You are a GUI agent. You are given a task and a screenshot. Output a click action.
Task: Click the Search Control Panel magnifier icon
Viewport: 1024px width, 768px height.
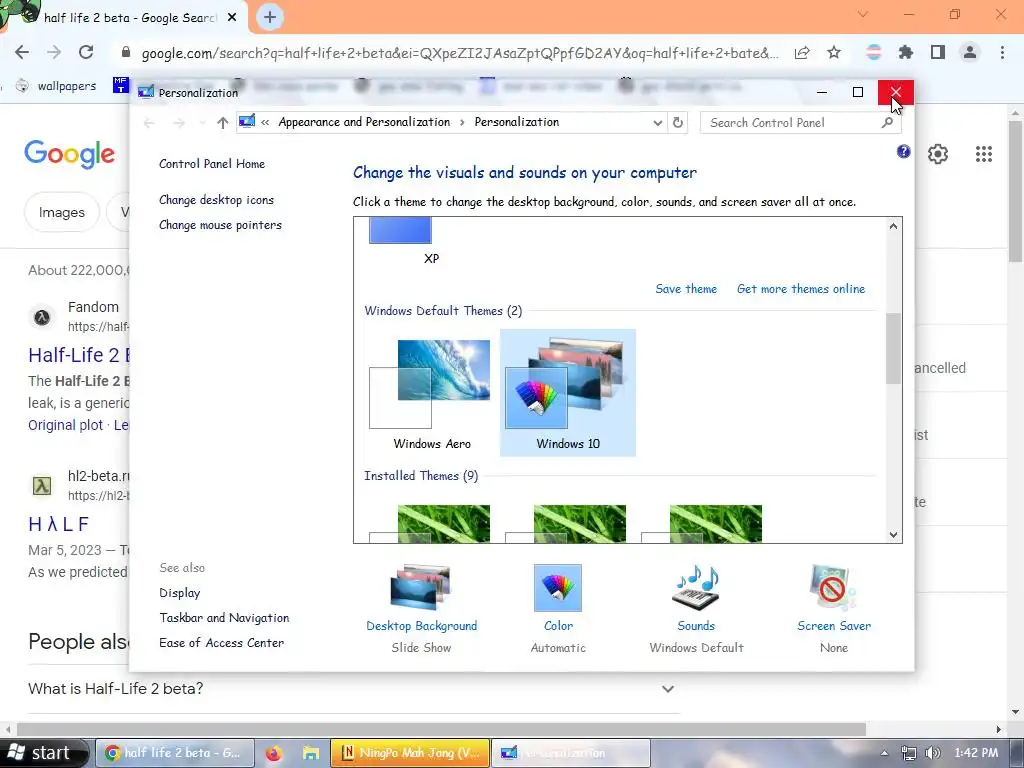[887, 122]
